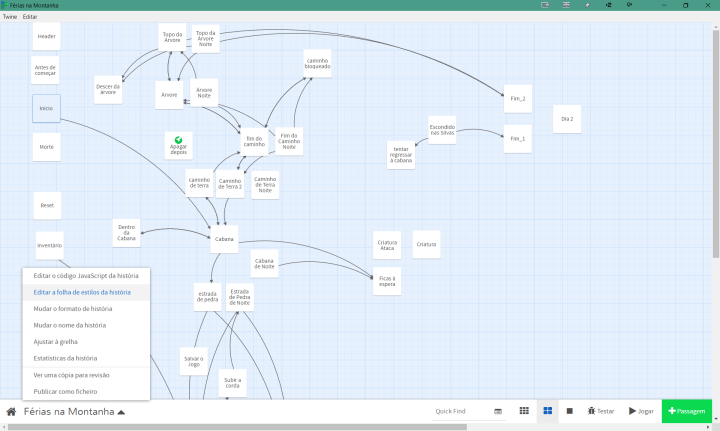
Task: Switch to large single-square passage view
Action: pyautogui.click(x=569, y=411)
